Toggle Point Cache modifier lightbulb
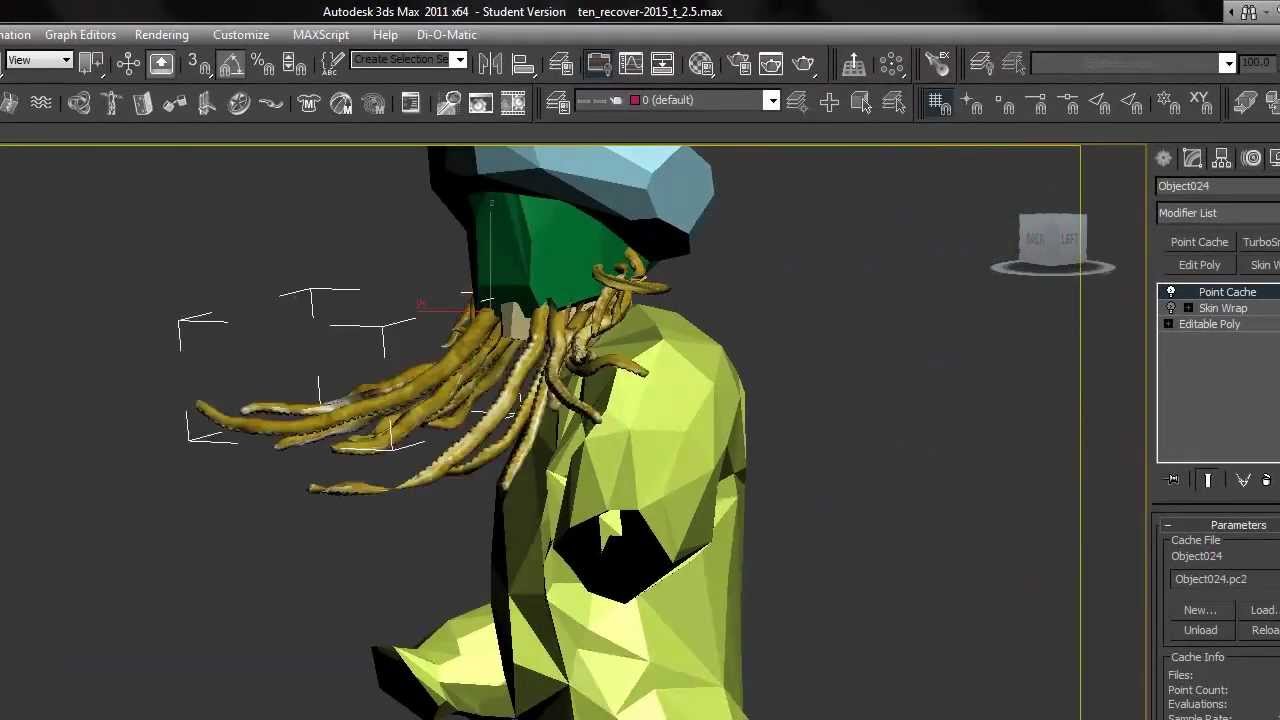 click(1171, 292)
